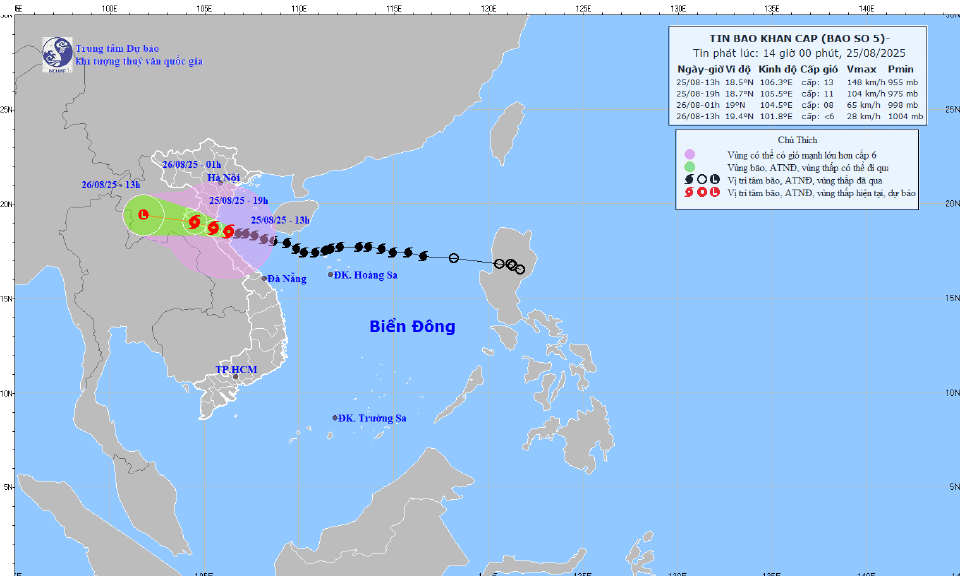
Task: Click legend text ending with 'hiện tại, dự báo'
Action: tap(821, 193)
